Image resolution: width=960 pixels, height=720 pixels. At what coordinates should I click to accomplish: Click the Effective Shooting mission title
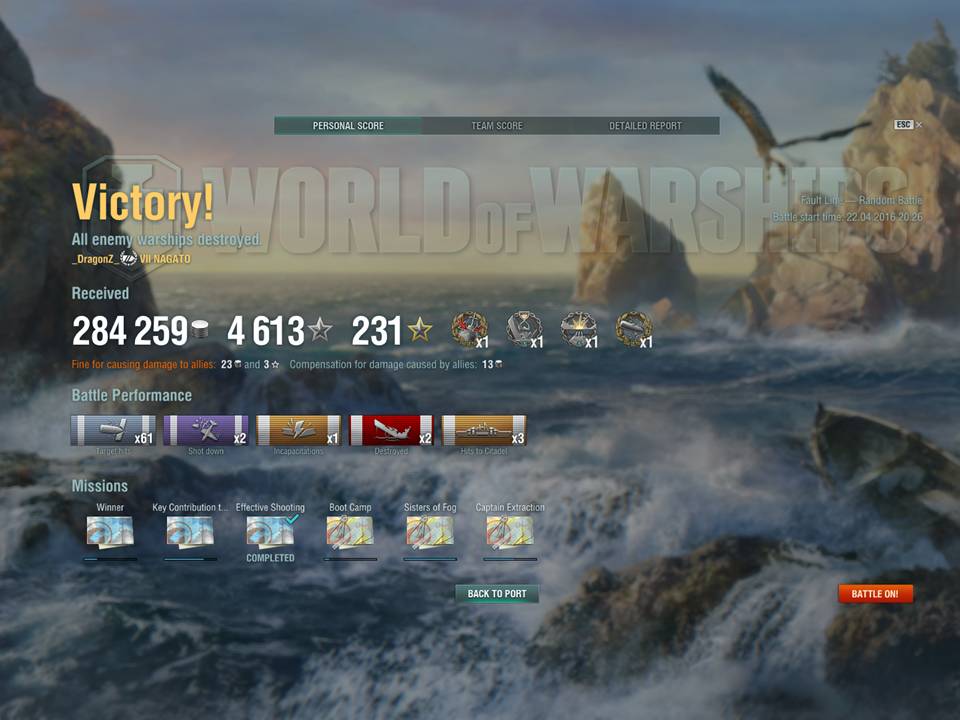270,507
